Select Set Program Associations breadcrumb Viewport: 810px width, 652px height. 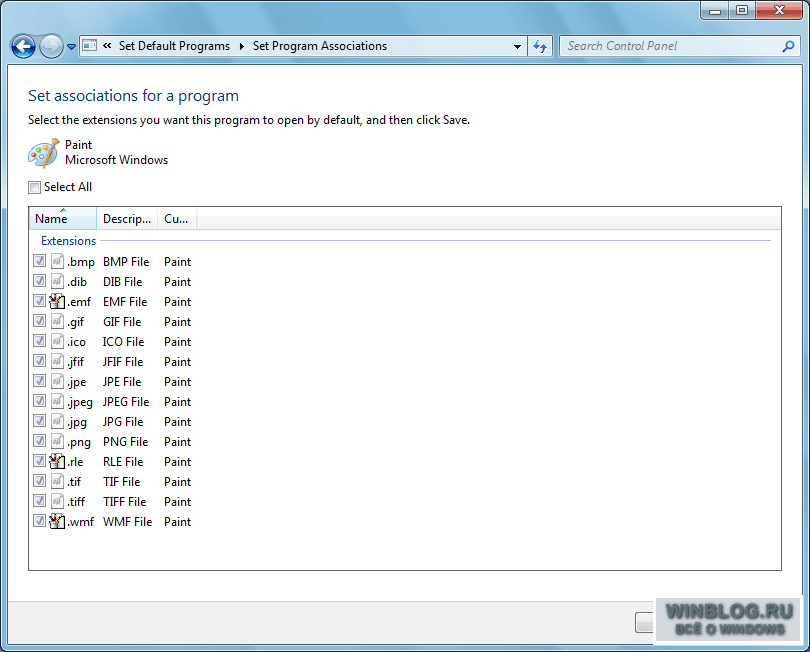pyautogui.click(x=320, y=46)
